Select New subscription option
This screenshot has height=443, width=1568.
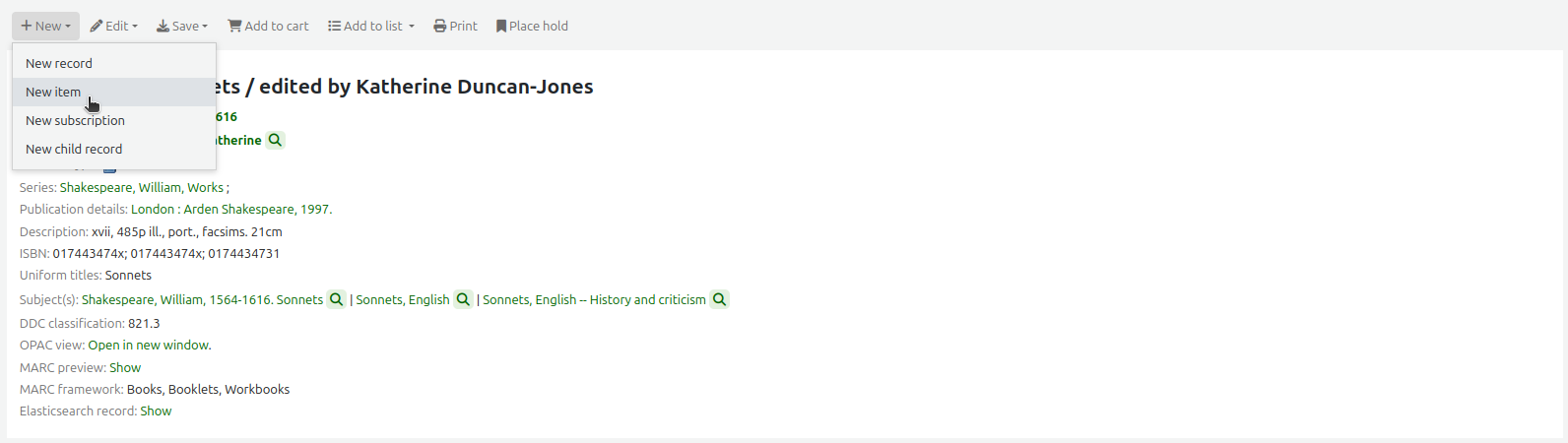75,120
